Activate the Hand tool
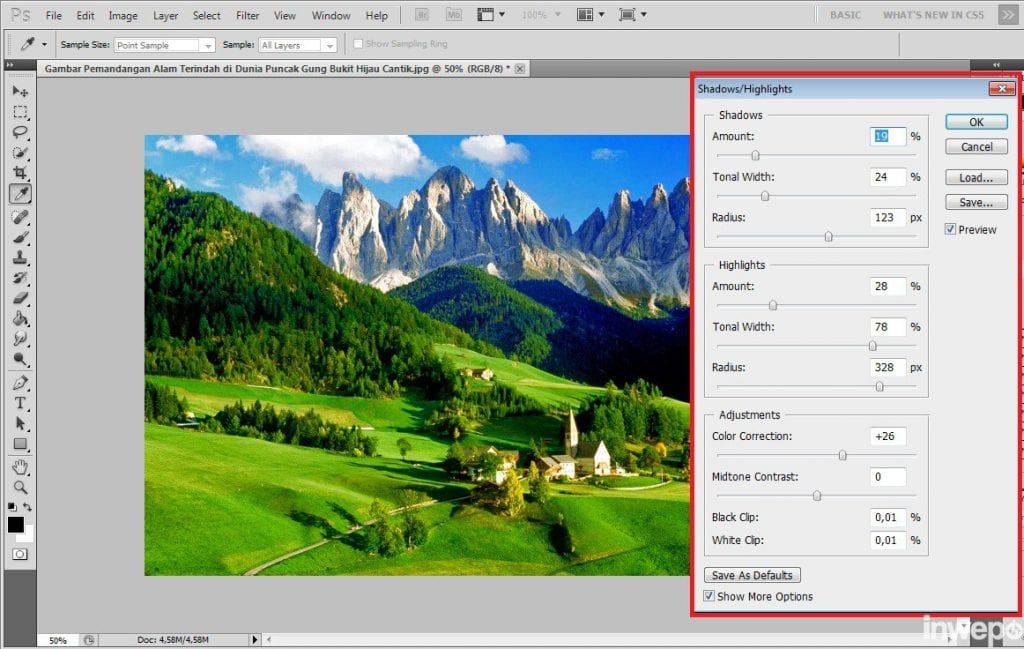The image size is (1024, 649). pos(20,467)
